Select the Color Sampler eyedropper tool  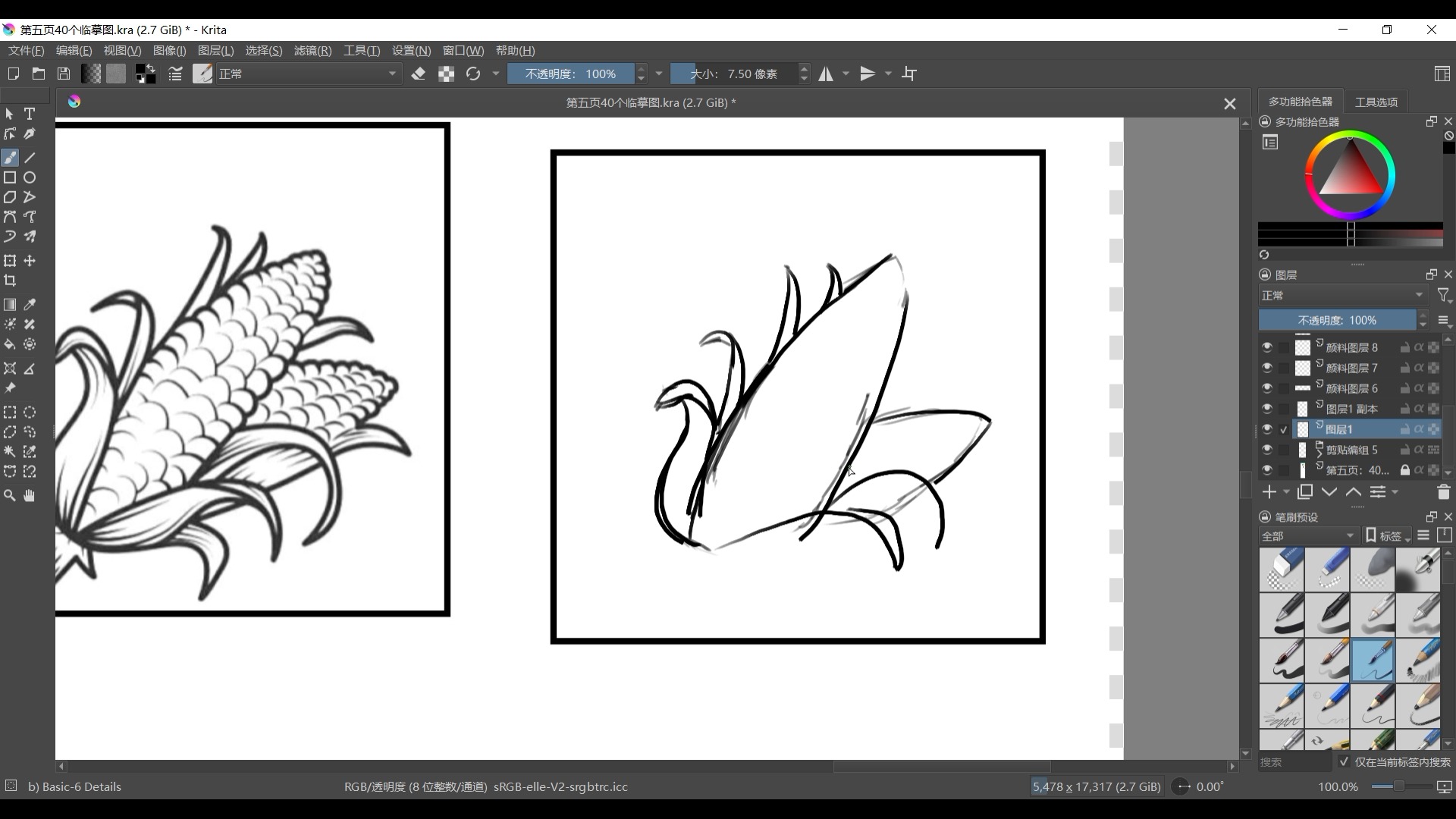[x=30, y=305]
